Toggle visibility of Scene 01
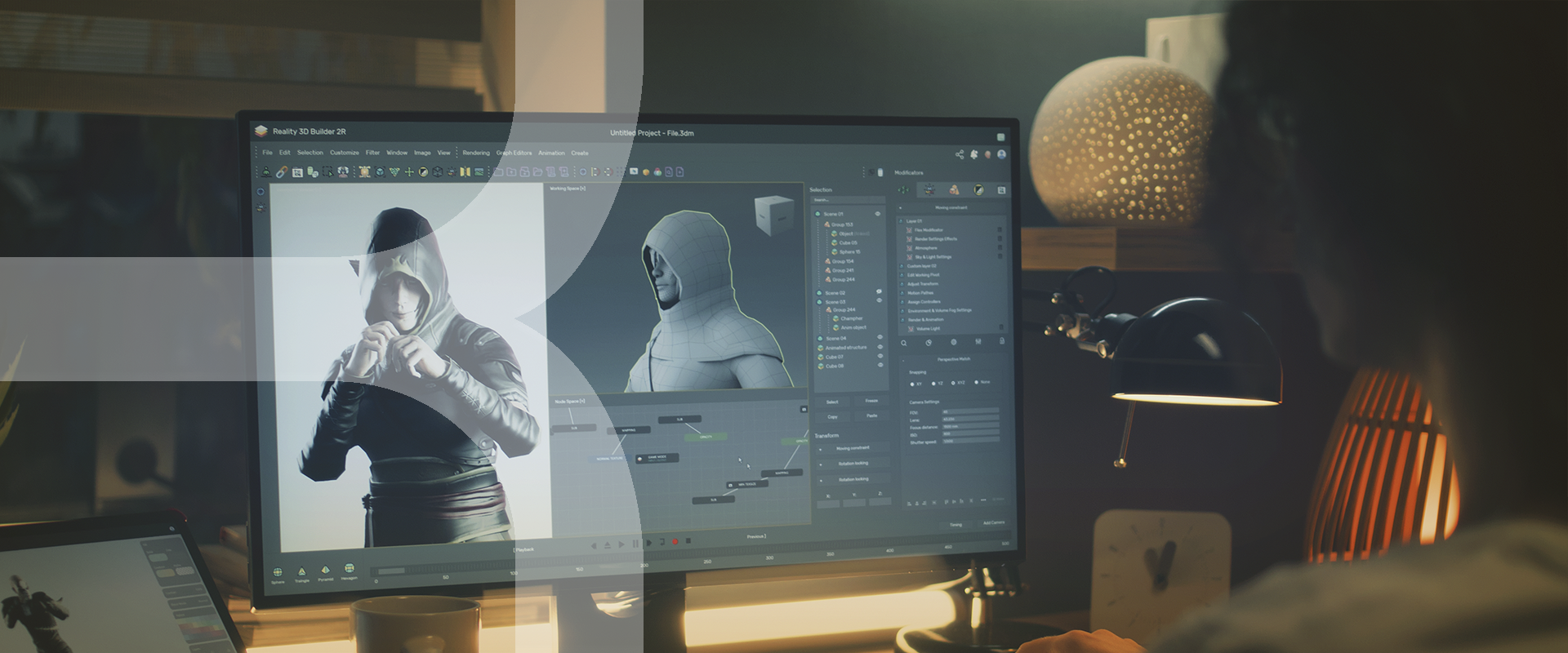This screenshot has width=1568, height=653. click(878, 214)
